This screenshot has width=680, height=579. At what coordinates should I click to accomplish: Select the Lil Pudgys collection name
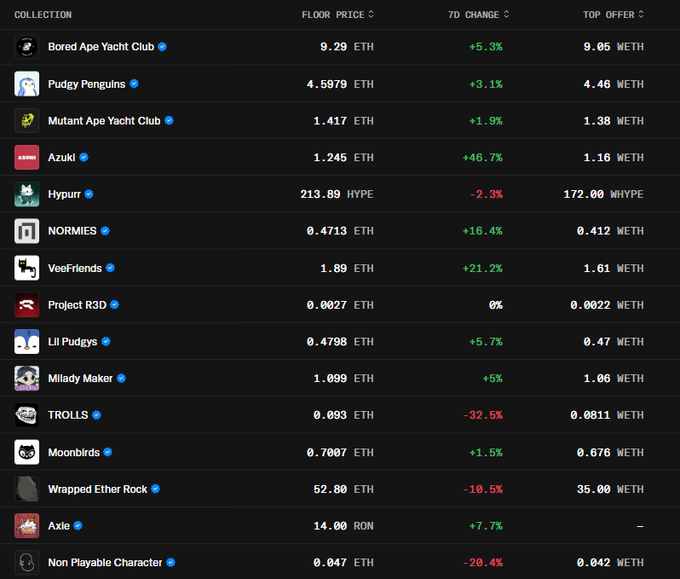(x=72, y=342)
